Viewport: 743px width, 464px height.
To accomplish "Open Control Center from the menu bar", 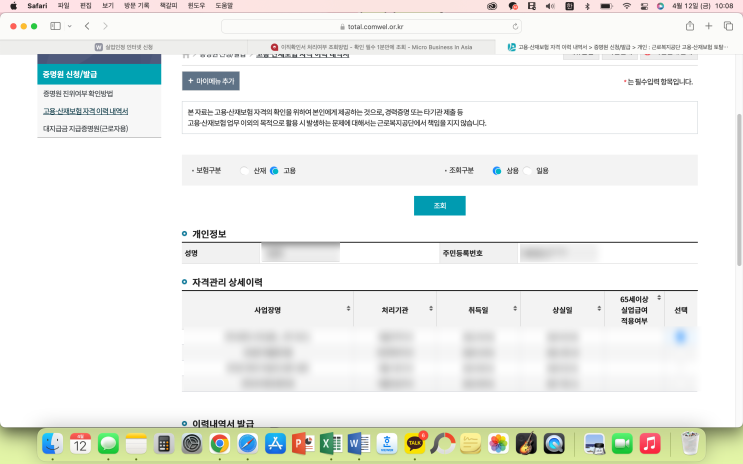I will tap(644, 6).
